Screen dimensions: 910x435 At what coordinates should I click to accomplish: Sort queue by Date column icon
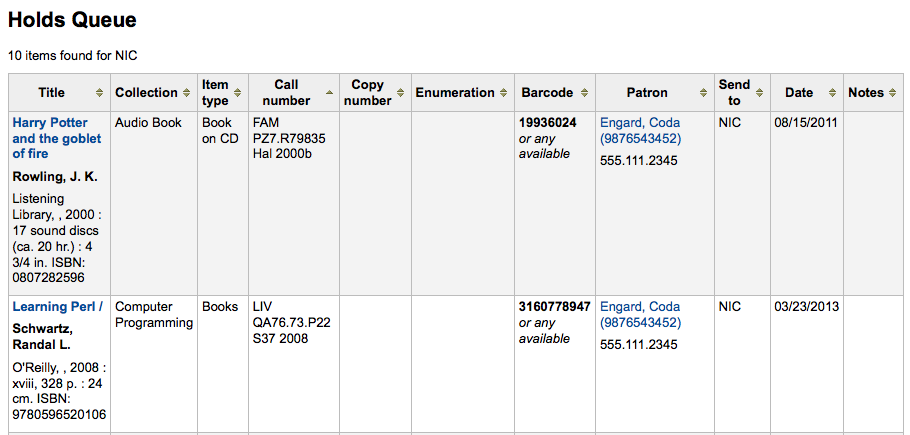click(833, 93)
